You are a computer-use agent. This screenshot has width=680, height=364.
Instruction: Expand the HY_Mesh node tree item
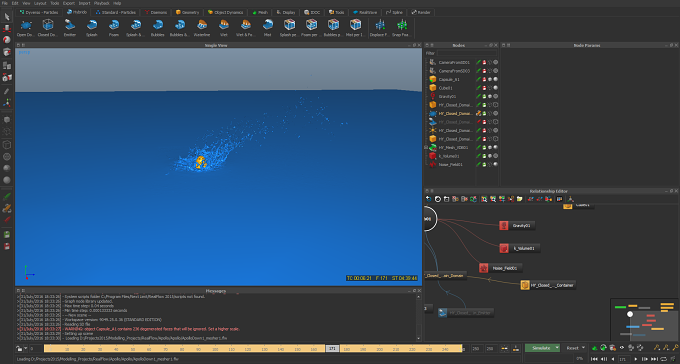pos(426,148)
